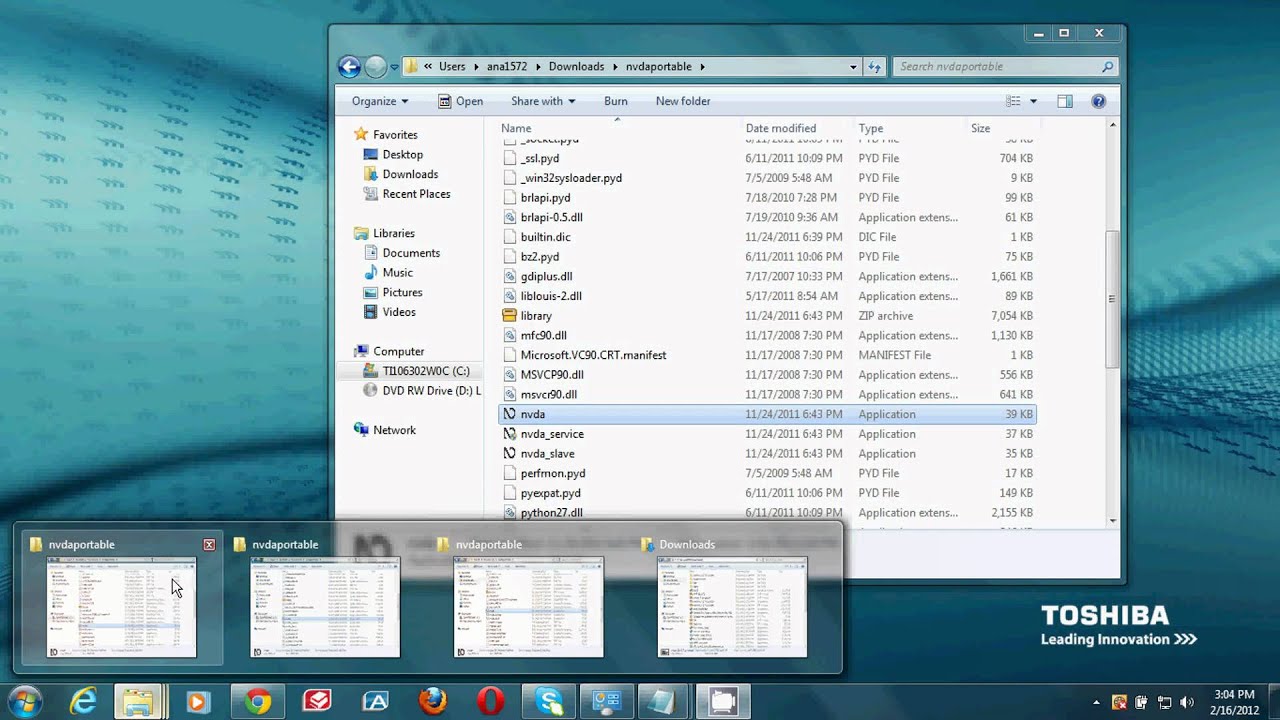1280x720 pixels.
Task: Open the Help question mark icon
Action: [1099, 101]
